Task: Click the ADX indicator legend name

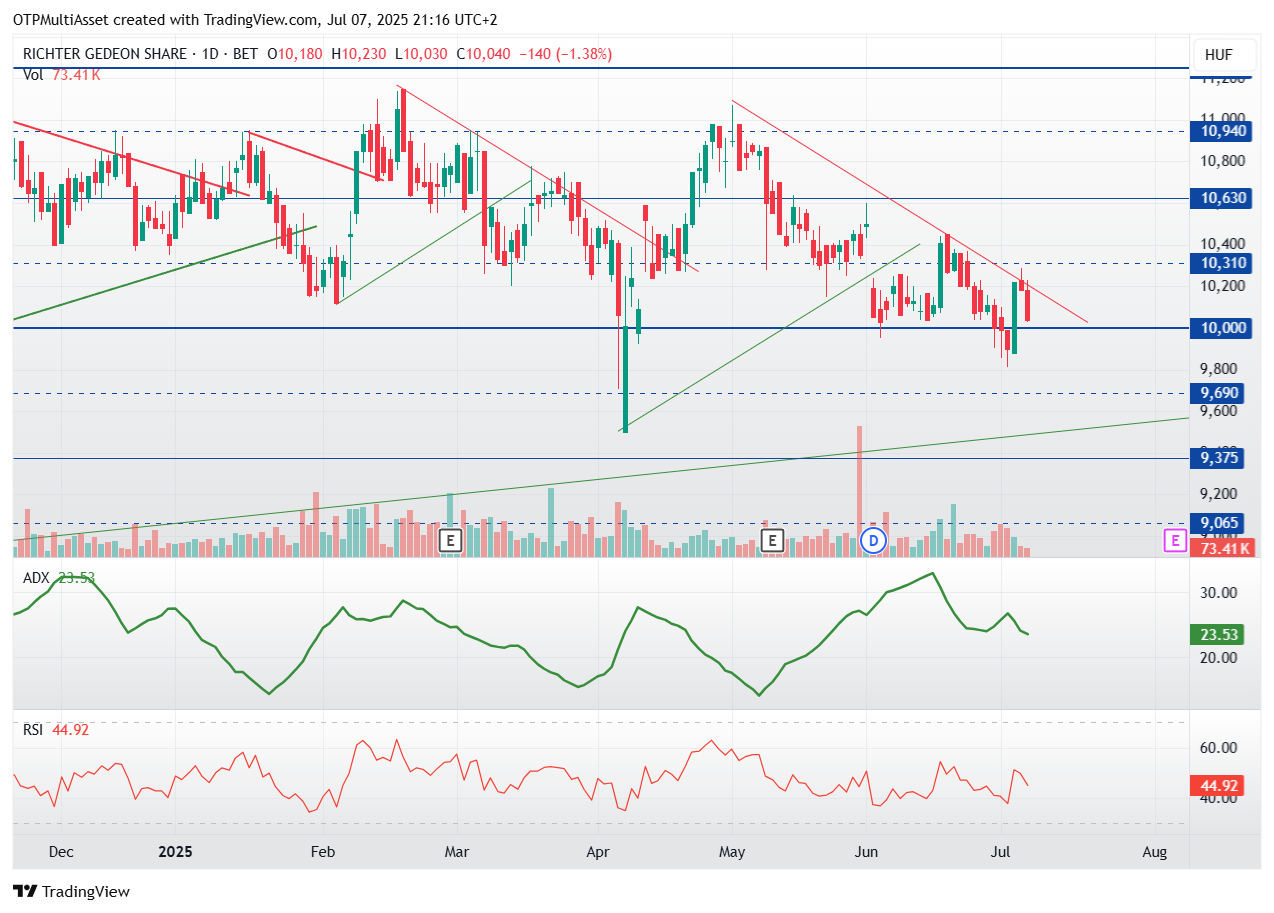Action: (36, 577)
